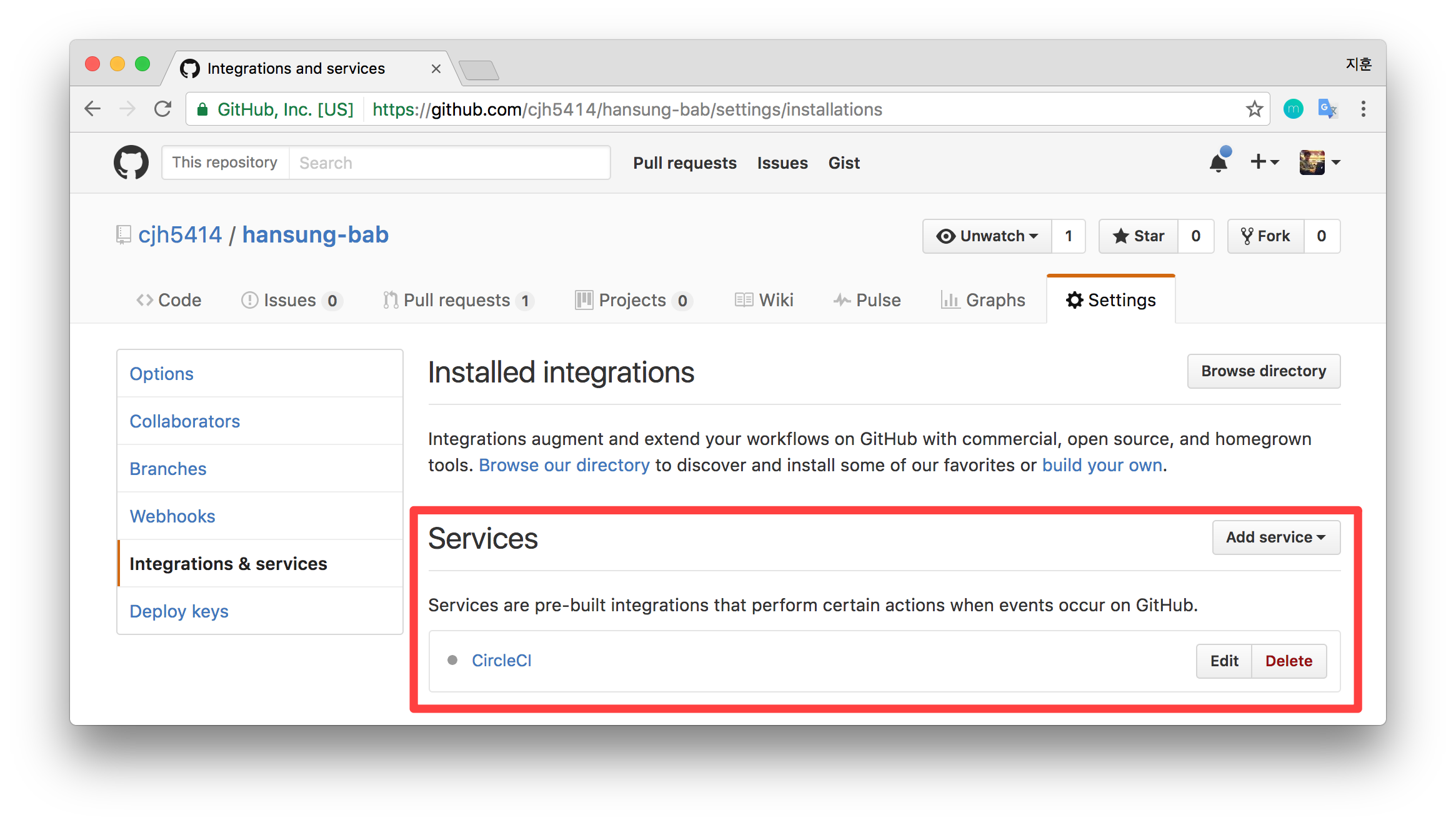Image resolution: width=1456 pixels, height=825 pixels.
Task: Click the stargazers count 0
Action: point(1196,236)
